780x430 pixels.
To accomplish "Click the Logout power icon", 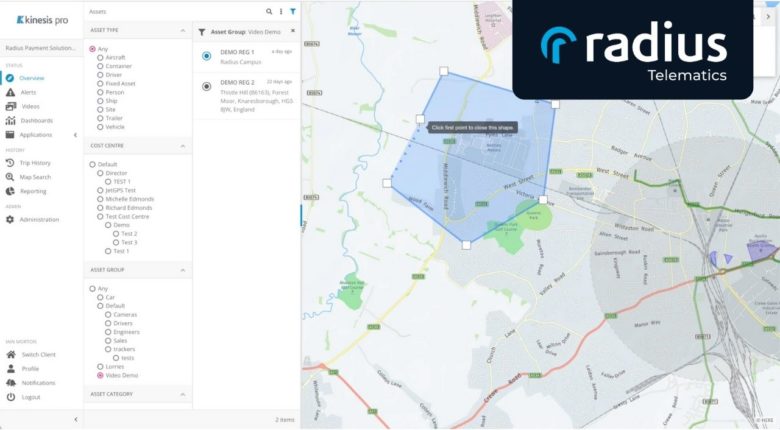I will coord(10,397).
